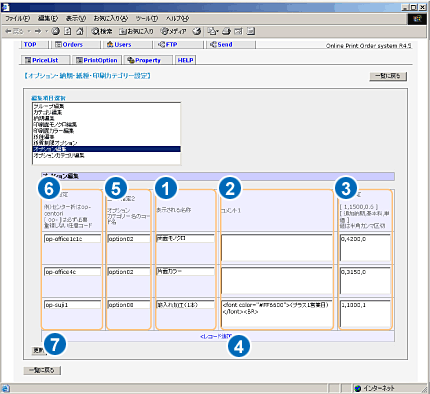Screen dimensions: 430x394
Task: Click the comment box in the op-office4c row
Action: 277,280
